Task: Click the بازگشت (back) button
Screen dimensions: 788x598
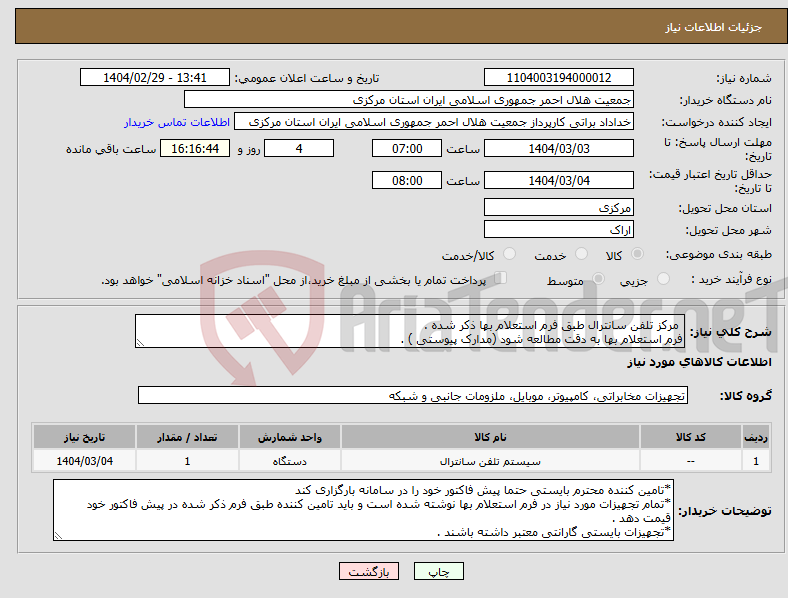Action: [x=369, y=571]
